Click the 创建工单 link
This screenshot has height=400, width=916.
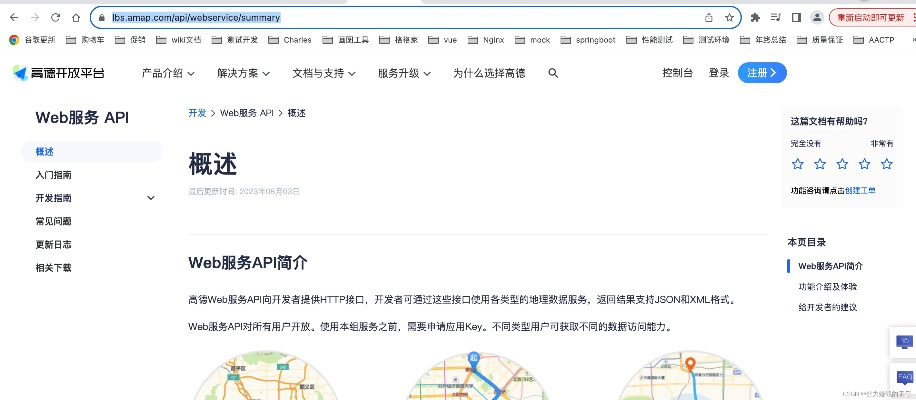[859, 190]
